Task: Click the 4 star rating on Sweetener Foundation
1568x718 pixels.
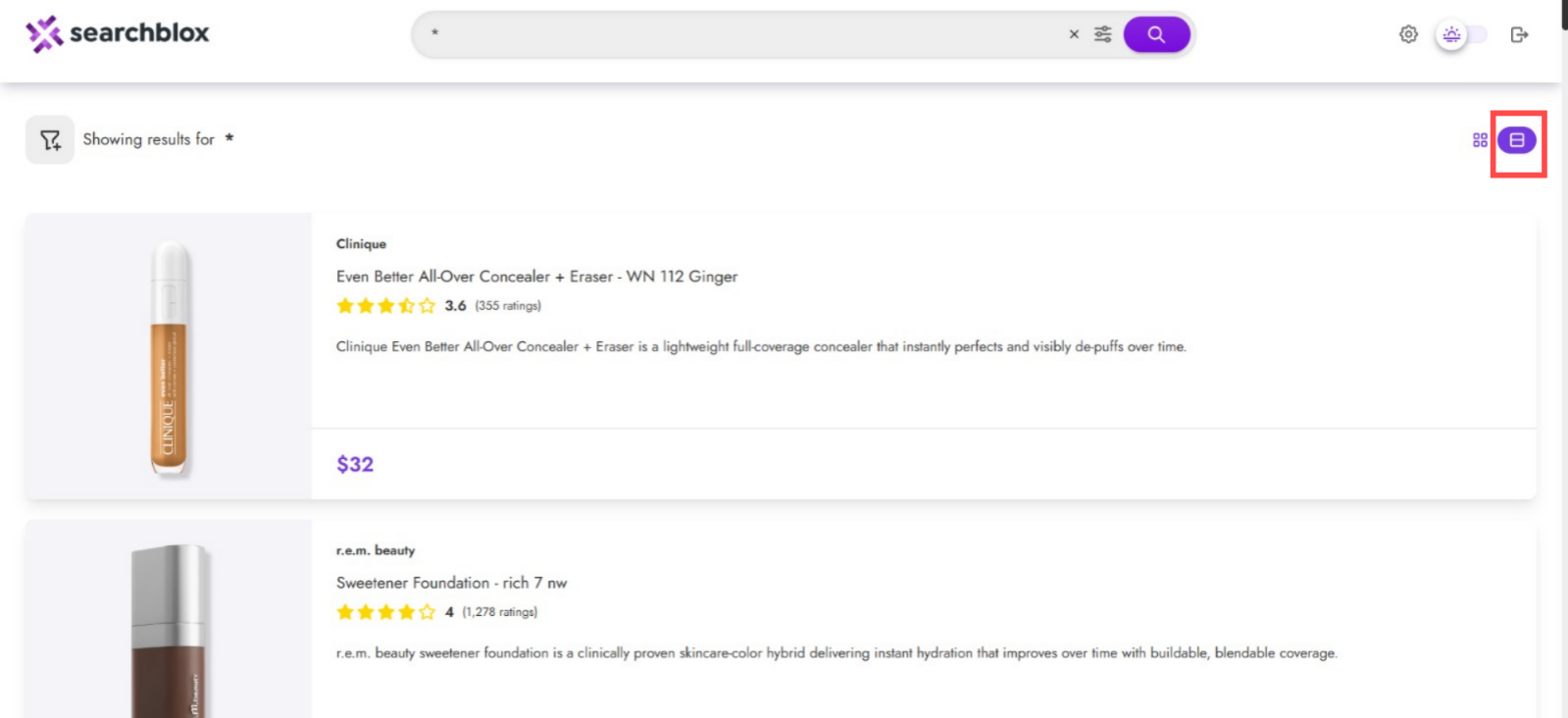Action: pyautogui.click(x=385, y=612)
